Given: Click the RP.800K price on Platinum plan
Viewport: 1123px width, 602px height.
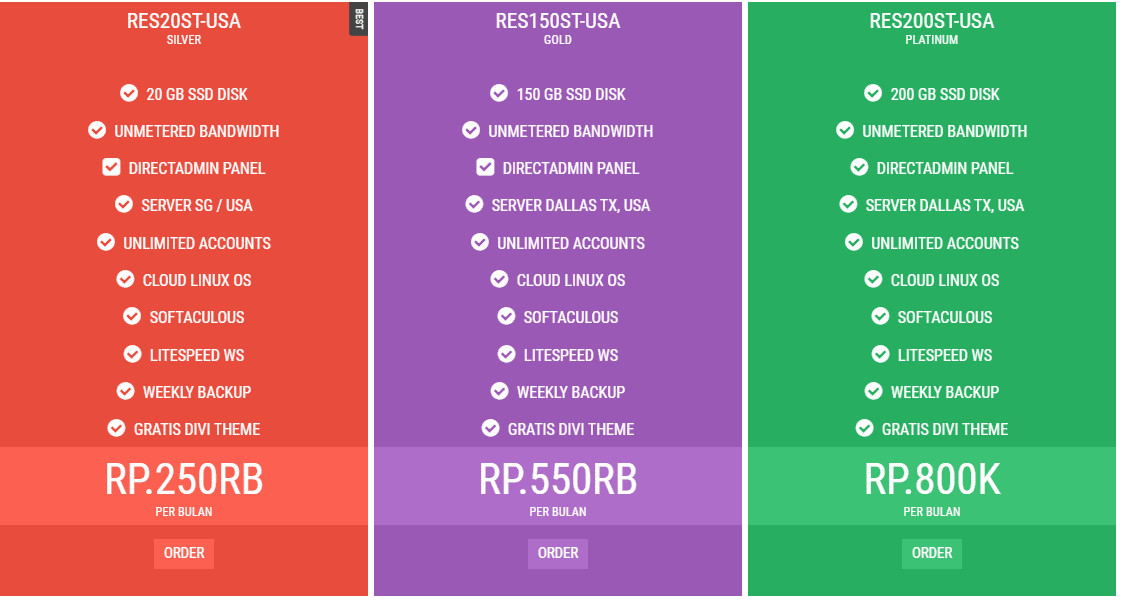Looking at the screenshot, I should click(x=932, y=480).
